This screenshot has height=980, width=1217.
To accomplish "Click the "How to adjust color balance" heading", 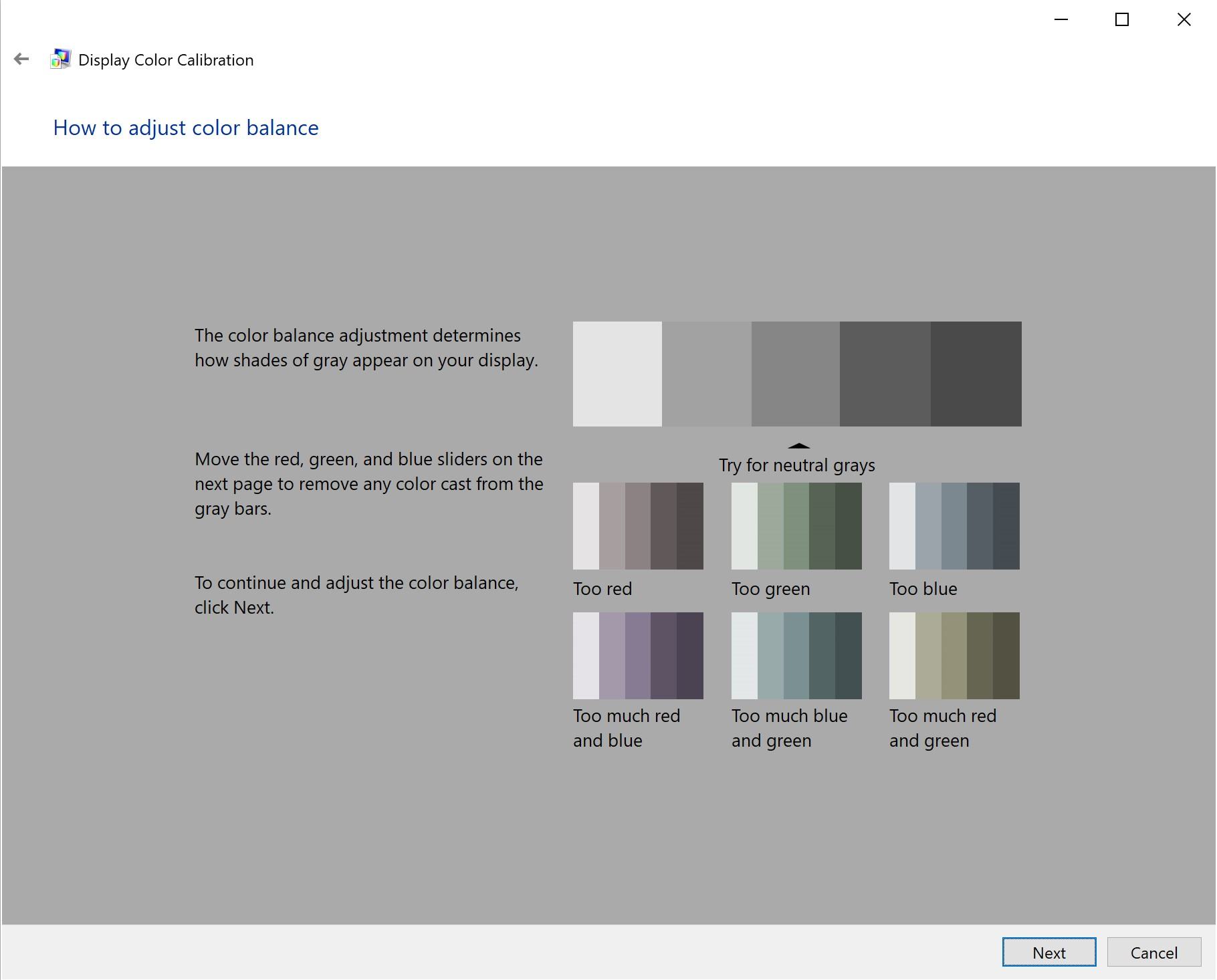I will (x=186, y=128).
